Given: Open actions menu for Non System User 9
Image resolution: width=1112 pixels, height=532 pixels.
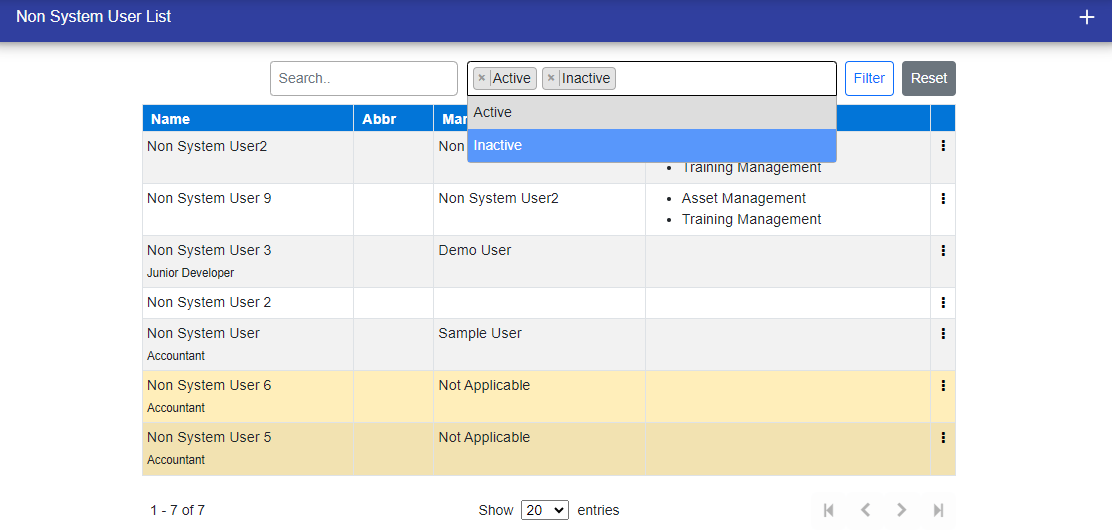Looking at the screenshot, I should pos(943,198).
